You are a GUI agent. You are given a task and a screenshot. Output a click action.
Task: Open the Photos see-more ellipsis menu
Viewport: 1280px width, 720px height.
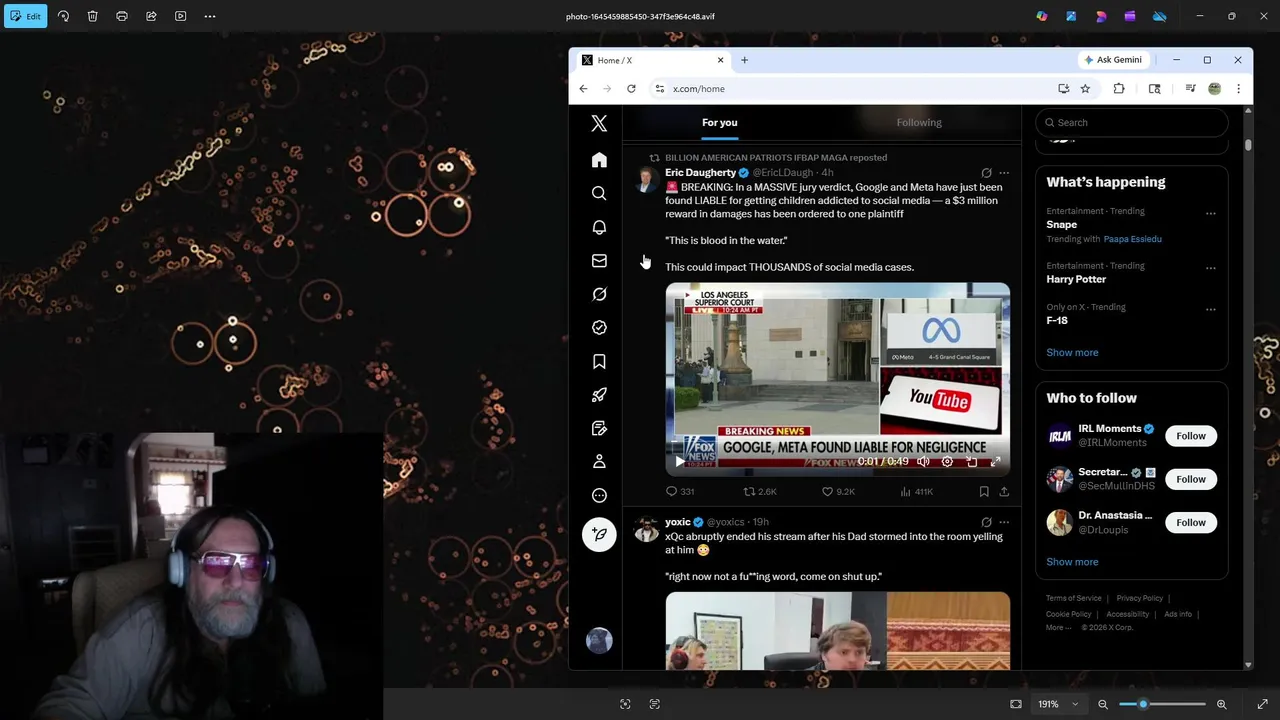coord(210,16)
